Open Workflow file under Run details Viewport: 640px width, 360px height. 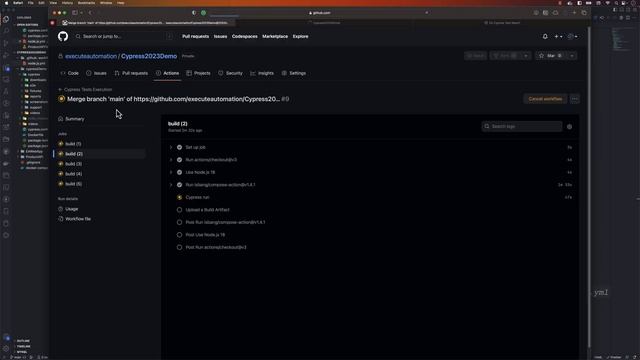75,219
